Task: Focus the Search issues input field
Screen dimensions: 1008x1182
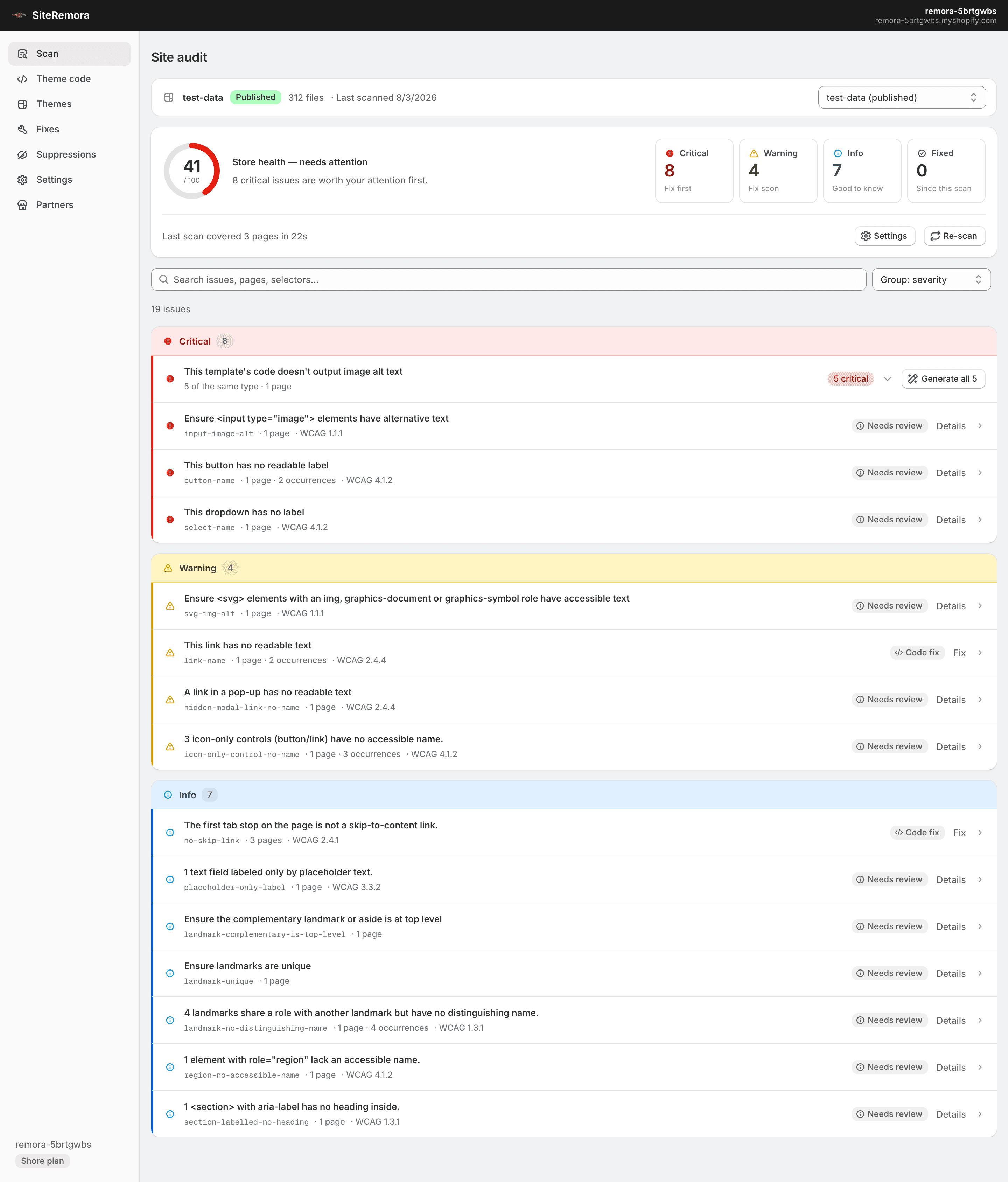Action: click(509, 279)
